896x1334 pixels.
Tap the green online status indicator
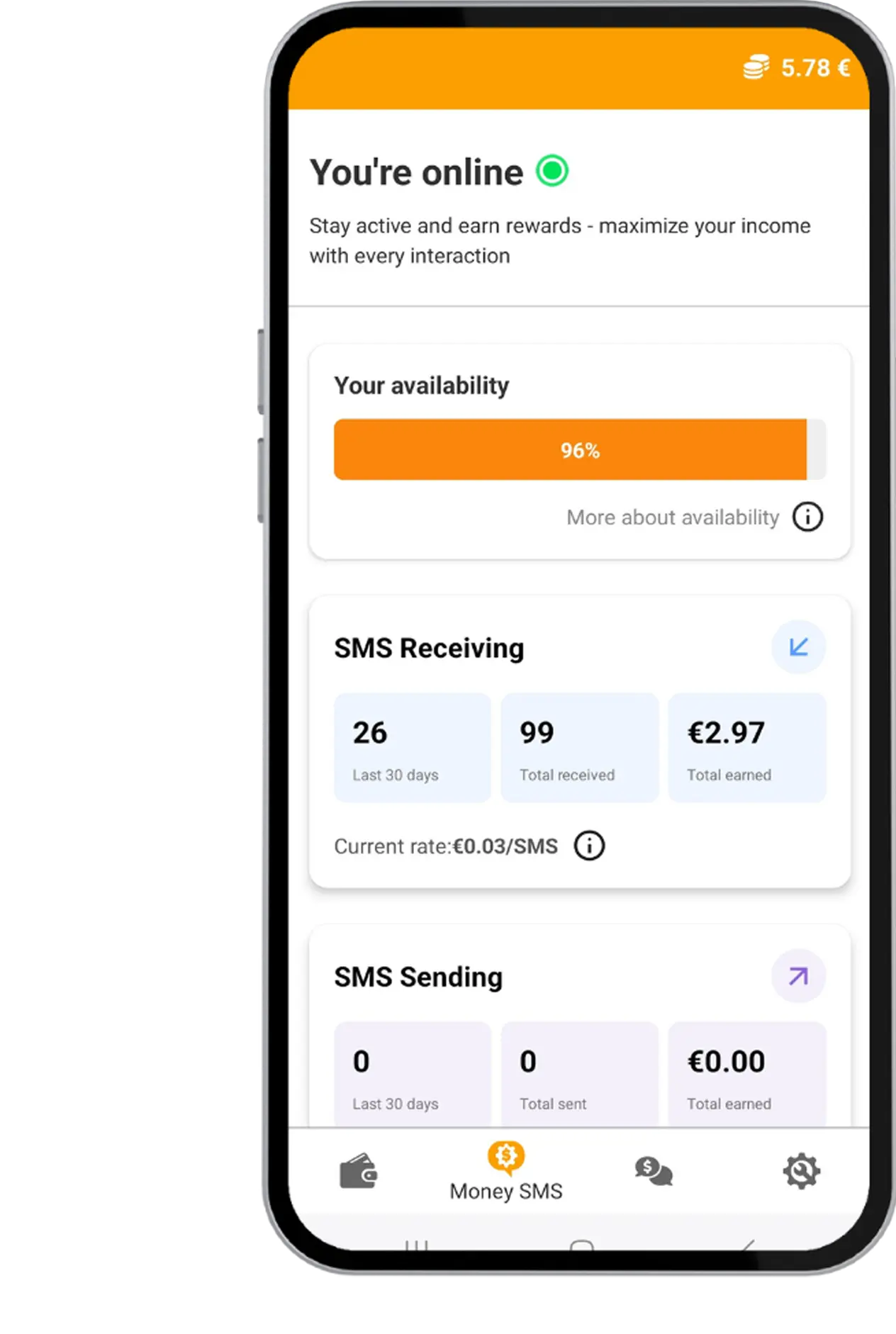(x=551, y=171)
